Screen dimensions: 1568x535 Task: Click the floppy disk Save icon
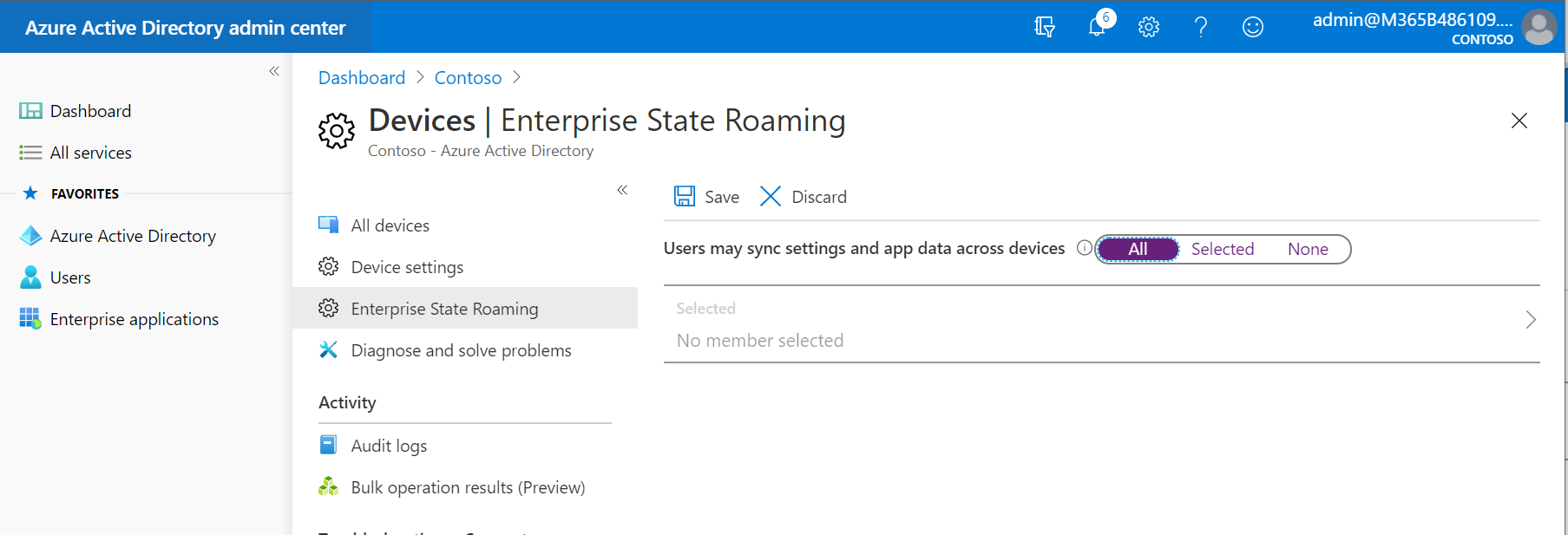pyautogui.click(x=685, y=196)
